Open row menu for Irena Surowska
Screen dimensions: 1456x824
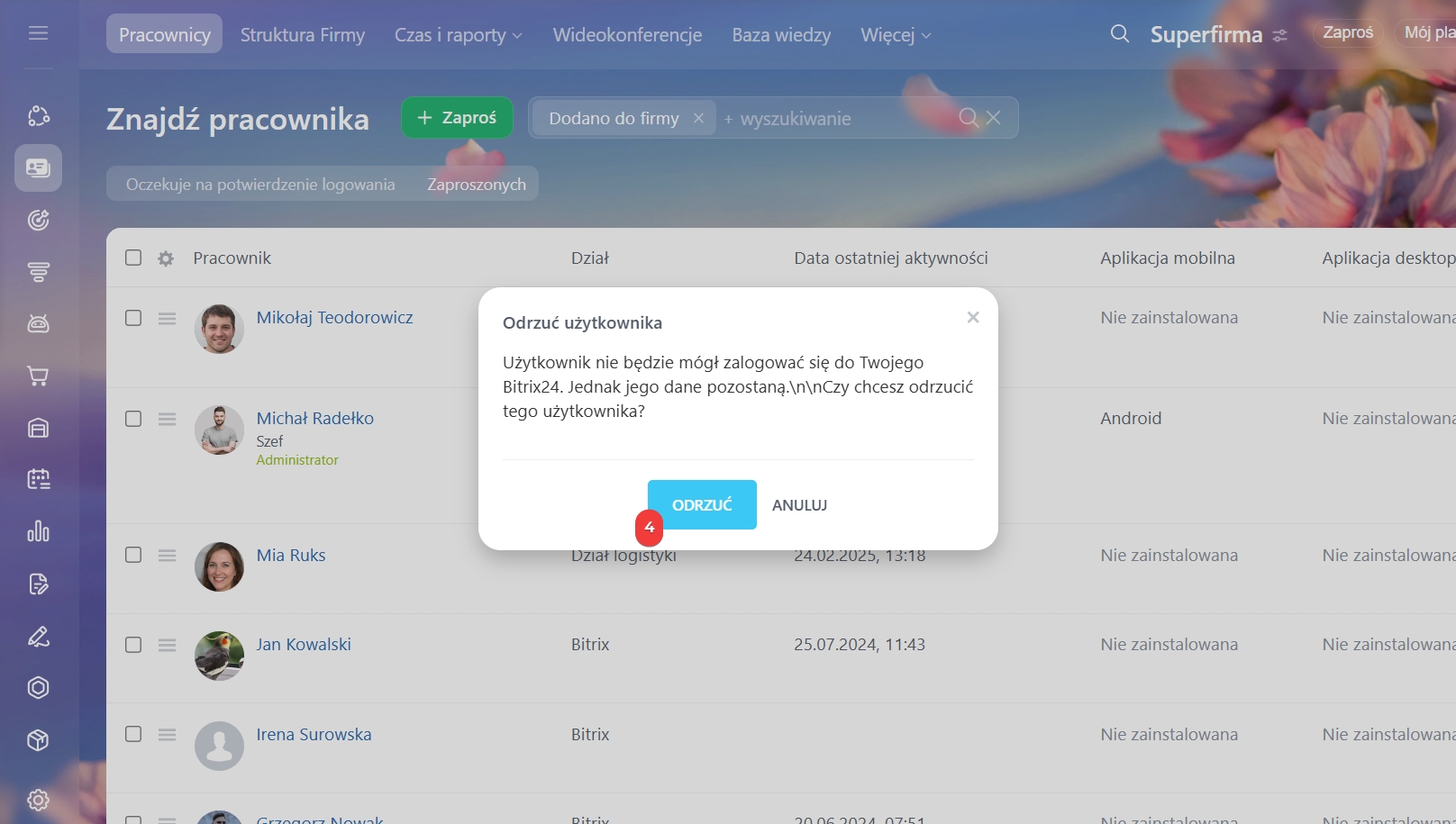[167, 734]
